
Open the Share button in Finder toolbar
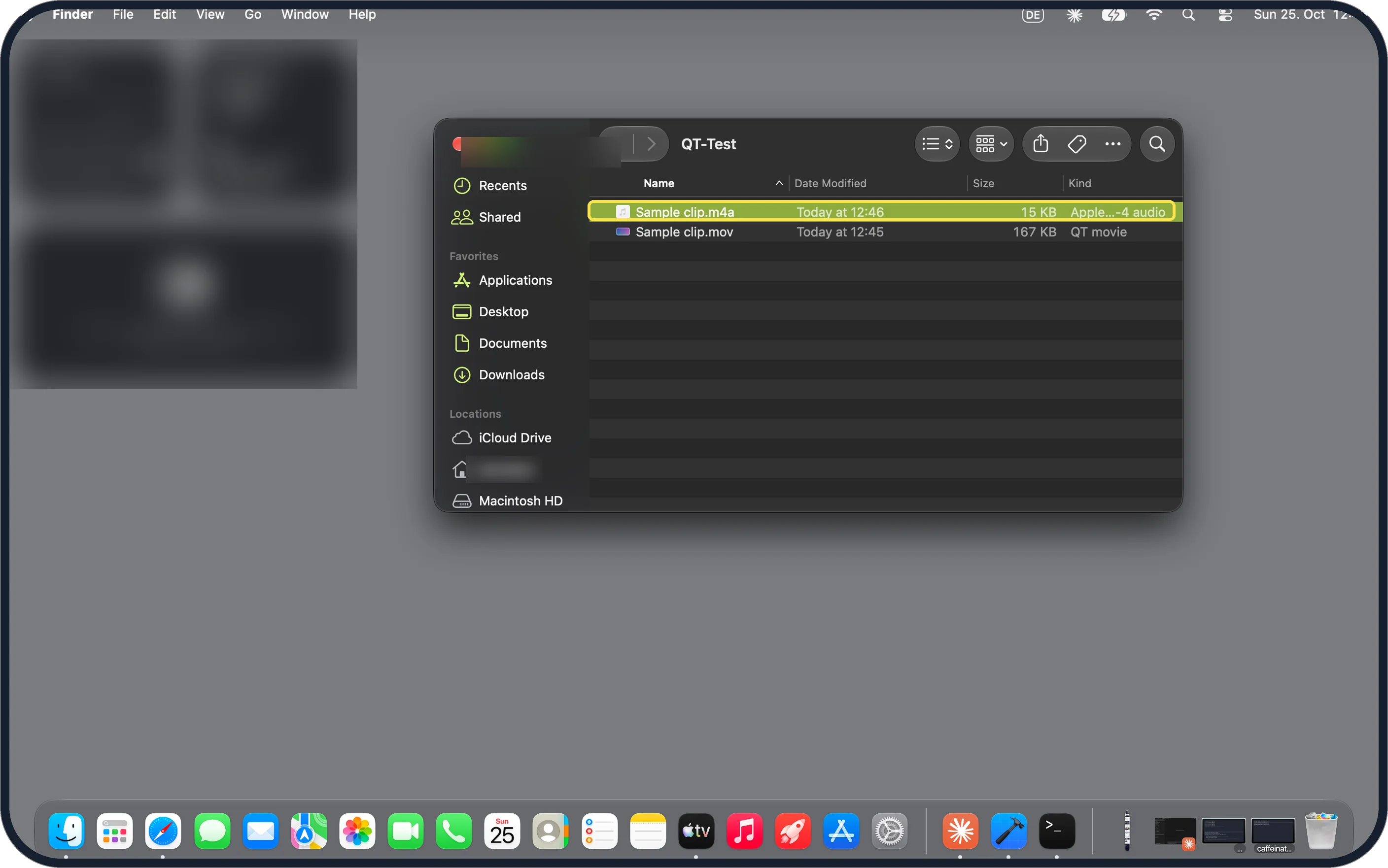(1041, 143)
